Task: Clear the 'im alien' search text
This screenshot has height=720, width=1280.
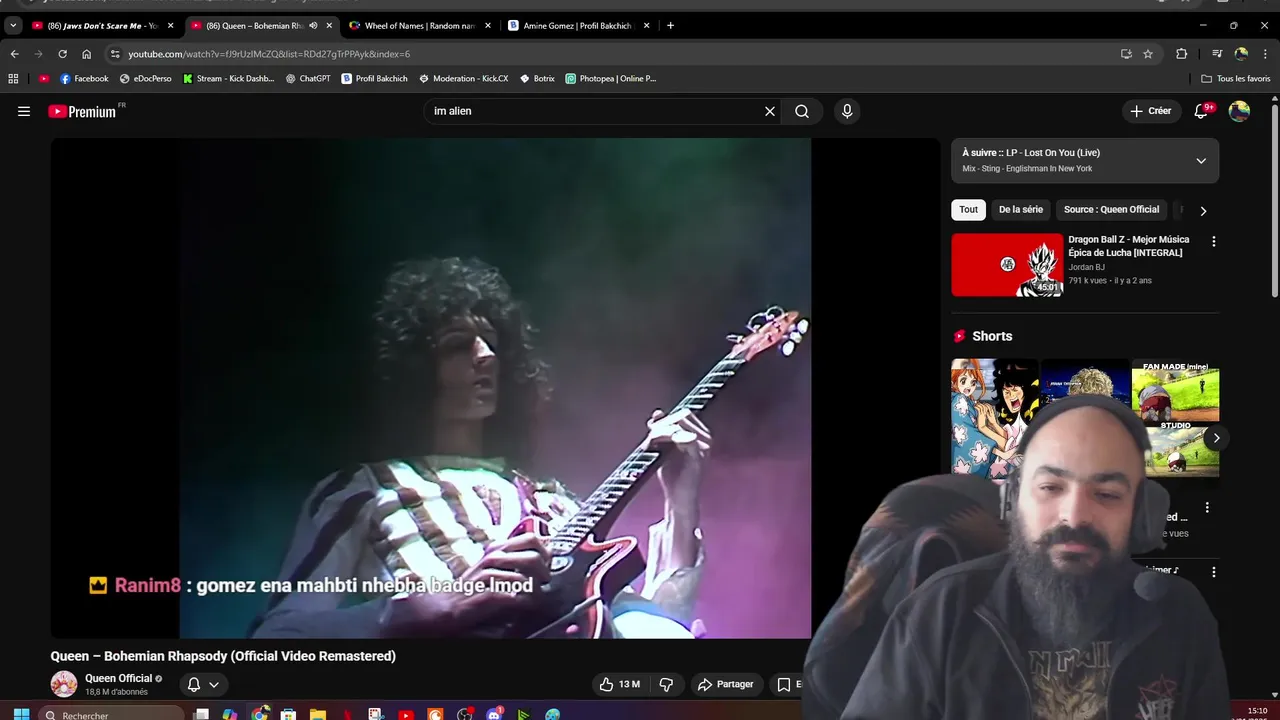Action: [x=770, y=111]
